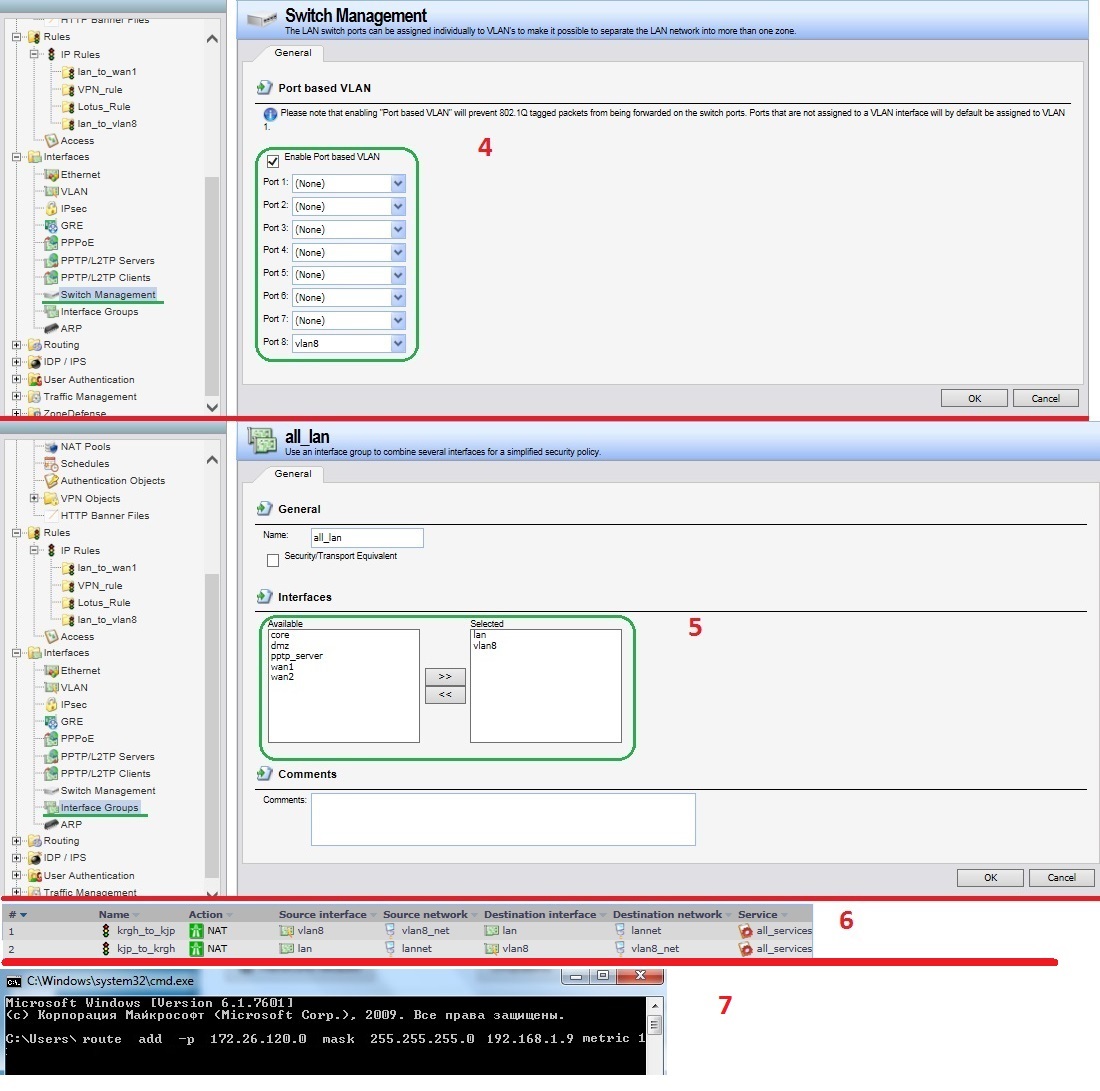1100x1091 pixels.
Task: Click PPTP/L2TP Servers icon in upper tree
Action: pos(51,260)
